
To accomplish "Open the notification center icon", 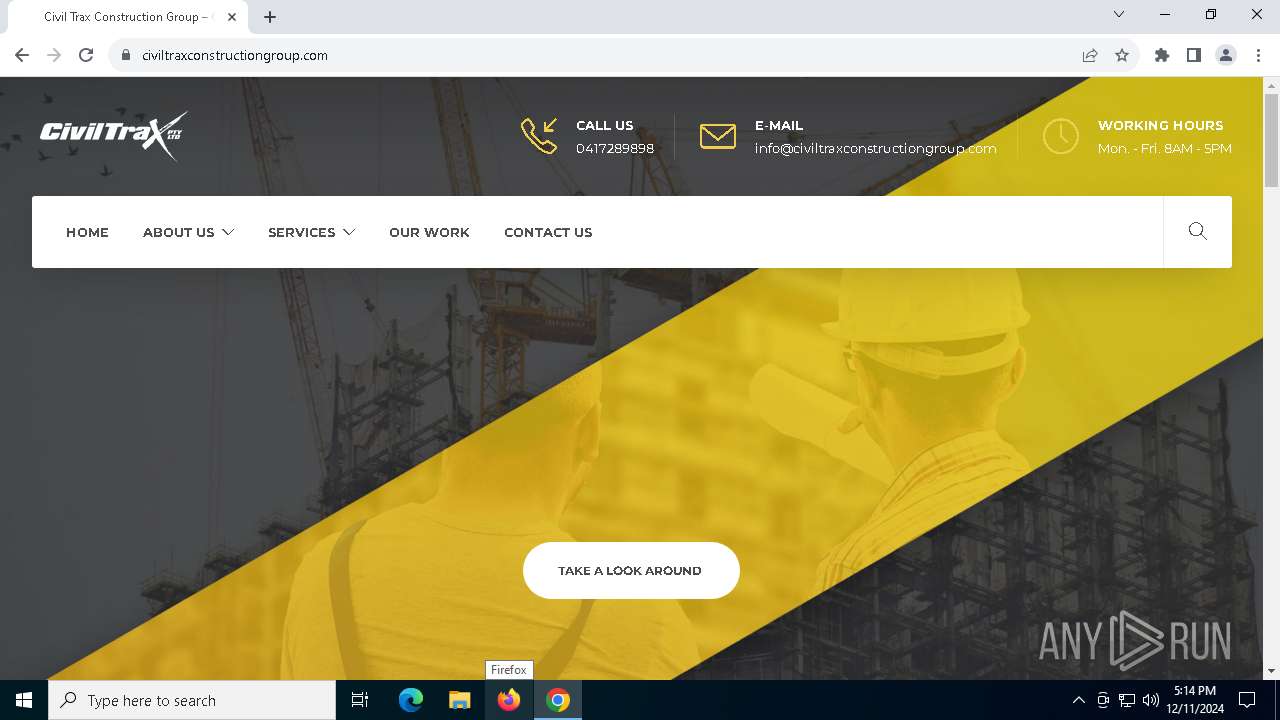I will 1247,700.
